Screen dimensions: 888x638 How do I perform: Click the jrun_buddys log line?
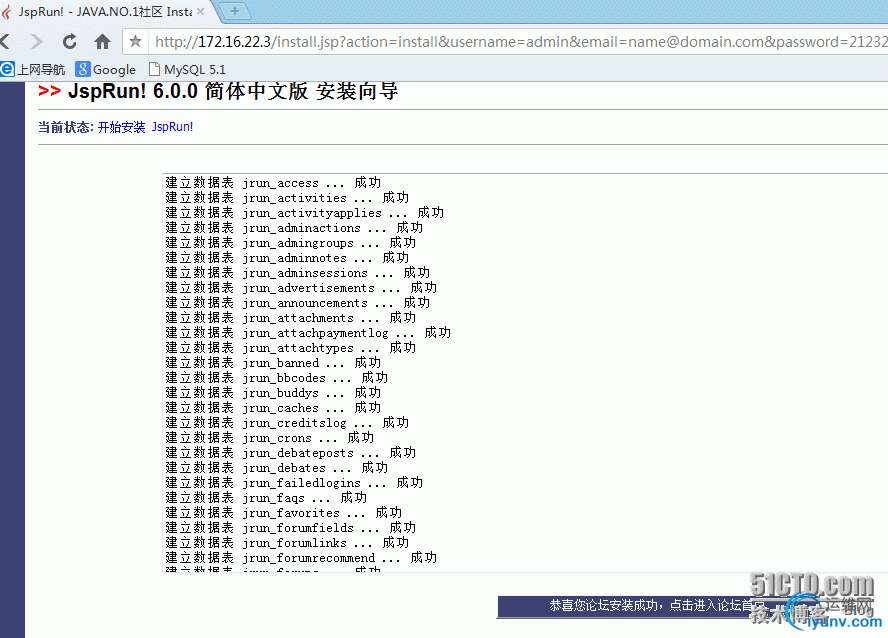pos(273,393)
